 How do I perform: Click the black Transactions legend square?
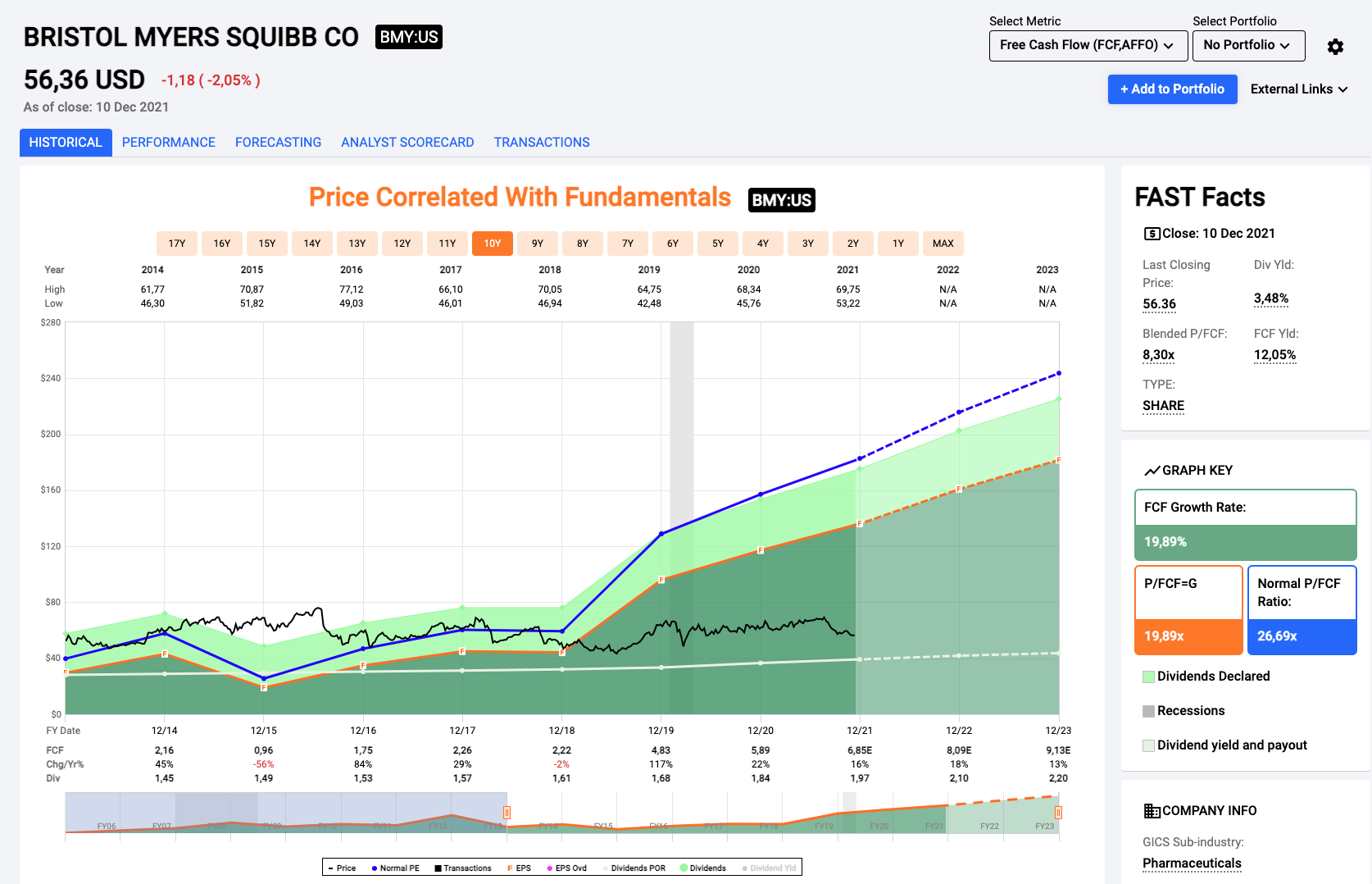click(x=438, y=868)
